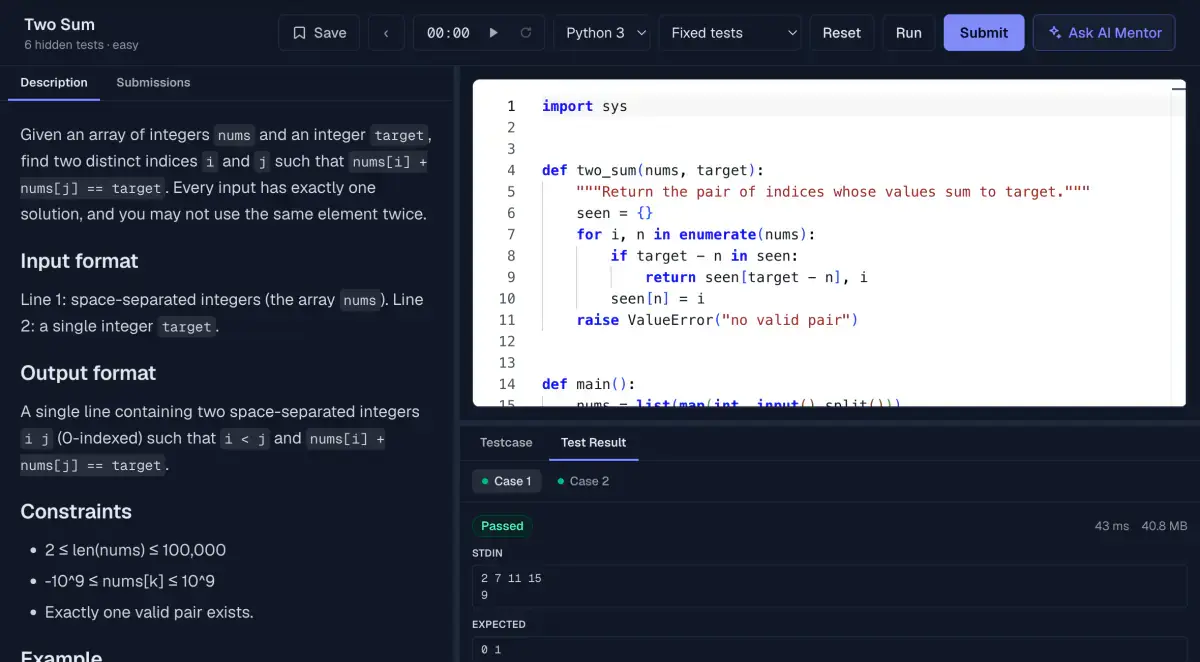The height and width of the screenshot is (662, 1200).
Task: Place cursor on the import sys line
Action: tap(585, 106)
